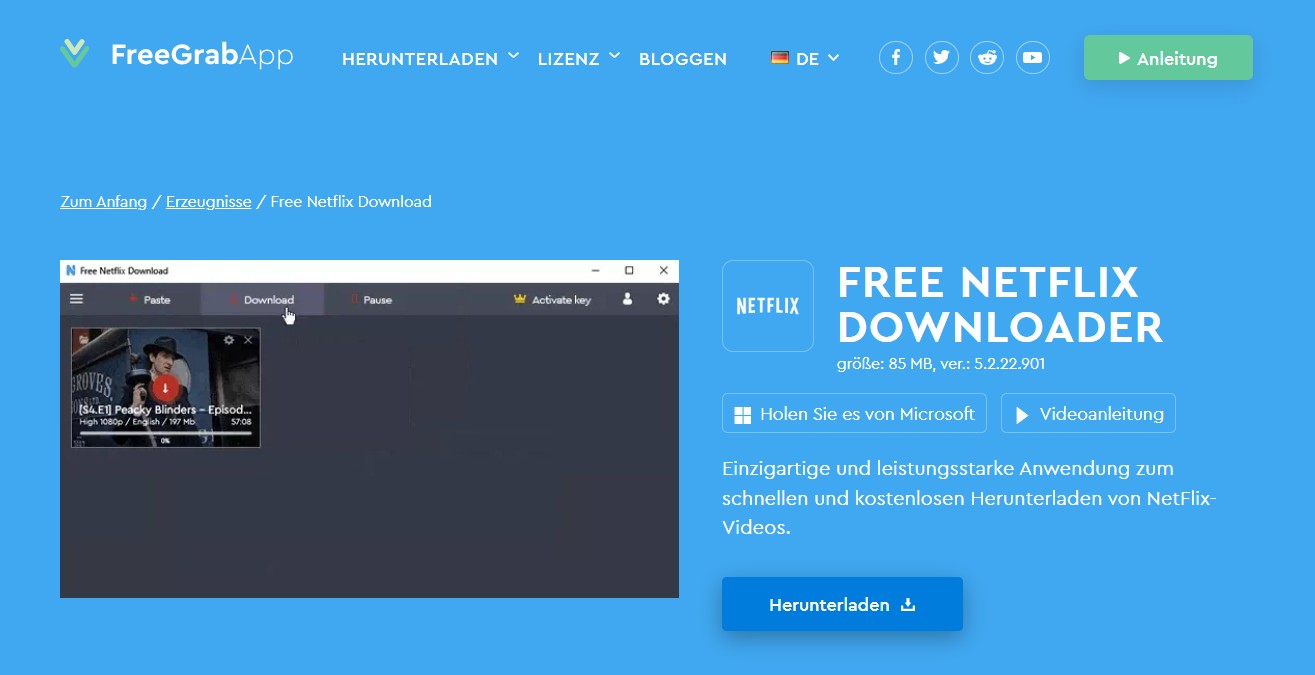Viewport: 1315px width, 675px height.
Task: Open the Bloggen page
Action: [683, 59]
